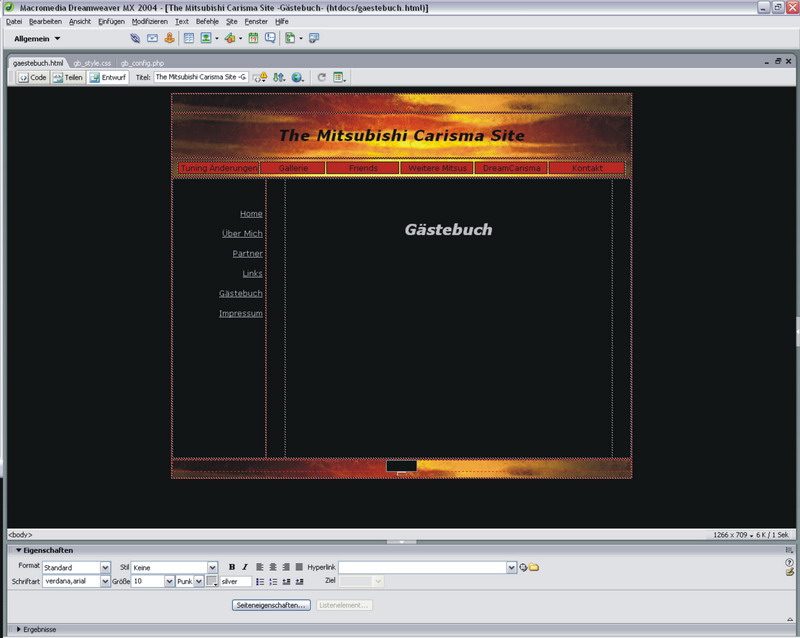The width and height of the screenshot is (800, 638).
Task: Switch to the gb_config.php tab
Action: [x=142, y=63]
